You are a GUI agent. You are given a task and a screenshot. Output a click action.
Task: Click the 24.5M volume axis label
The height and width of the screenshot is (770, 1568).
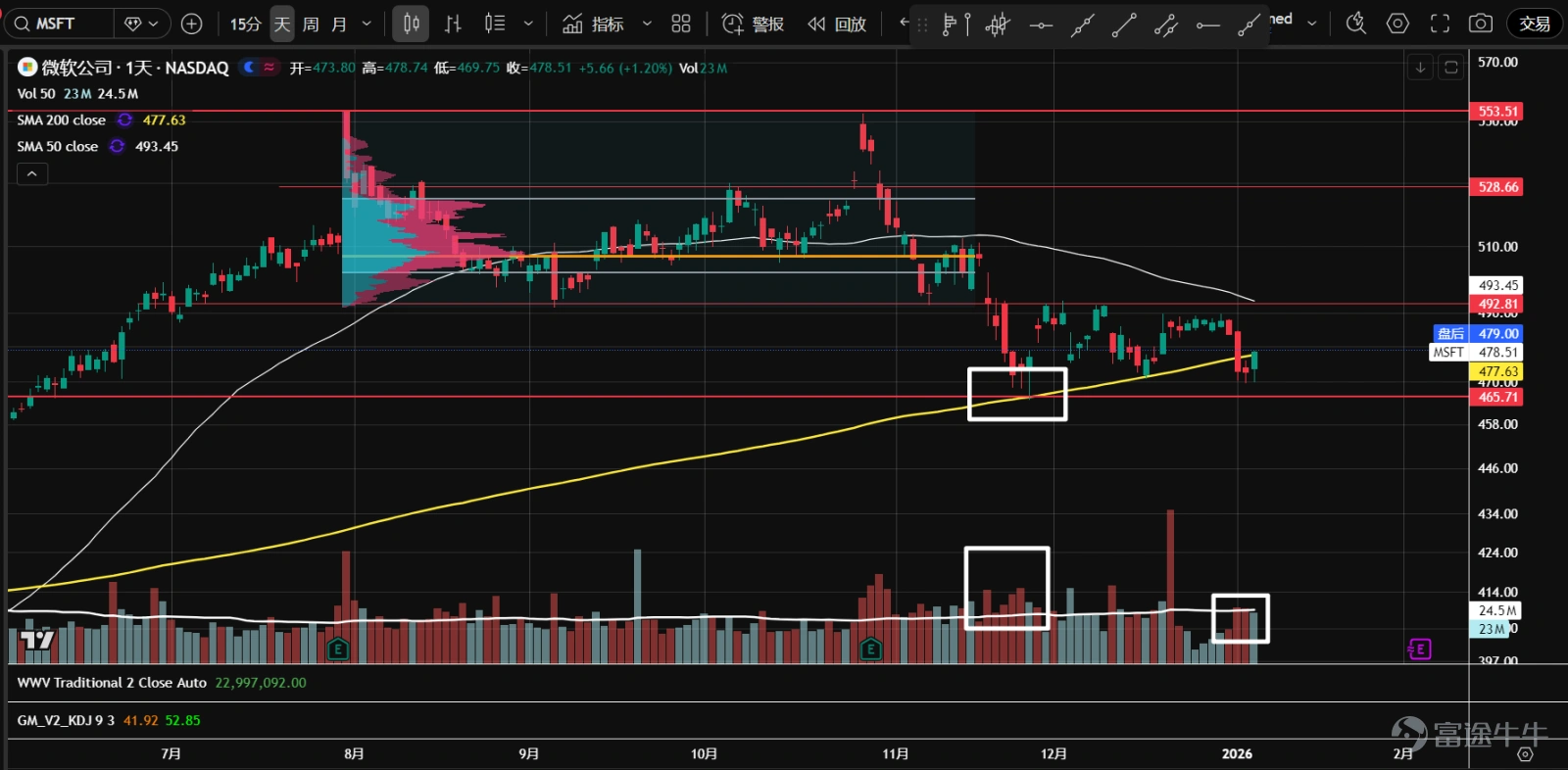click(1497, 609)
